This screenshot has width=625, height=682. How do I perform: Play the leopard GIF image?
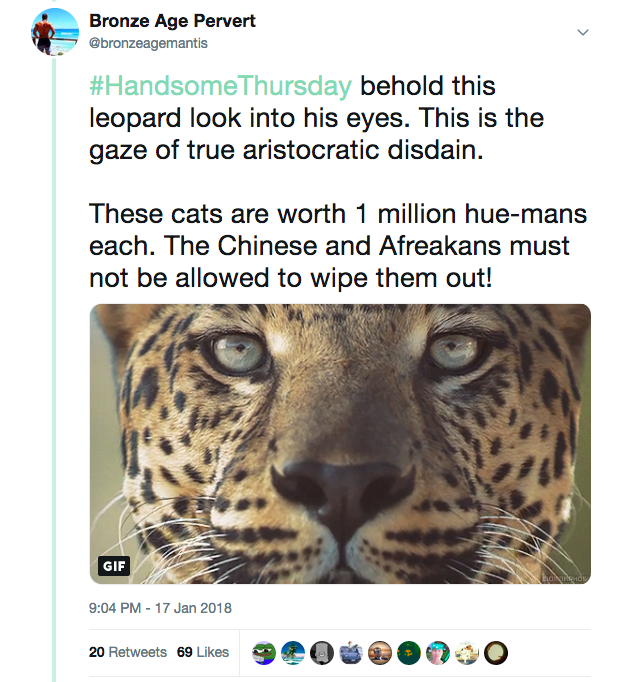[340, 443]
